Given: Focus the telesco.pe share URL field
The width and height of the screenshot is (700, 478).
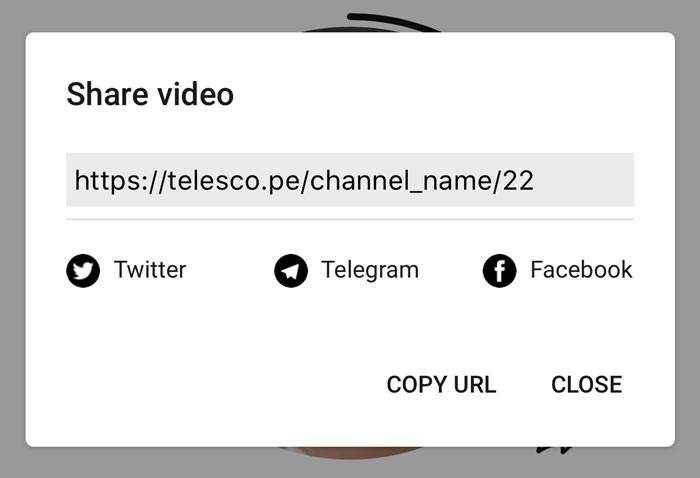Looking at the screenshot, I should click(350, 179).
